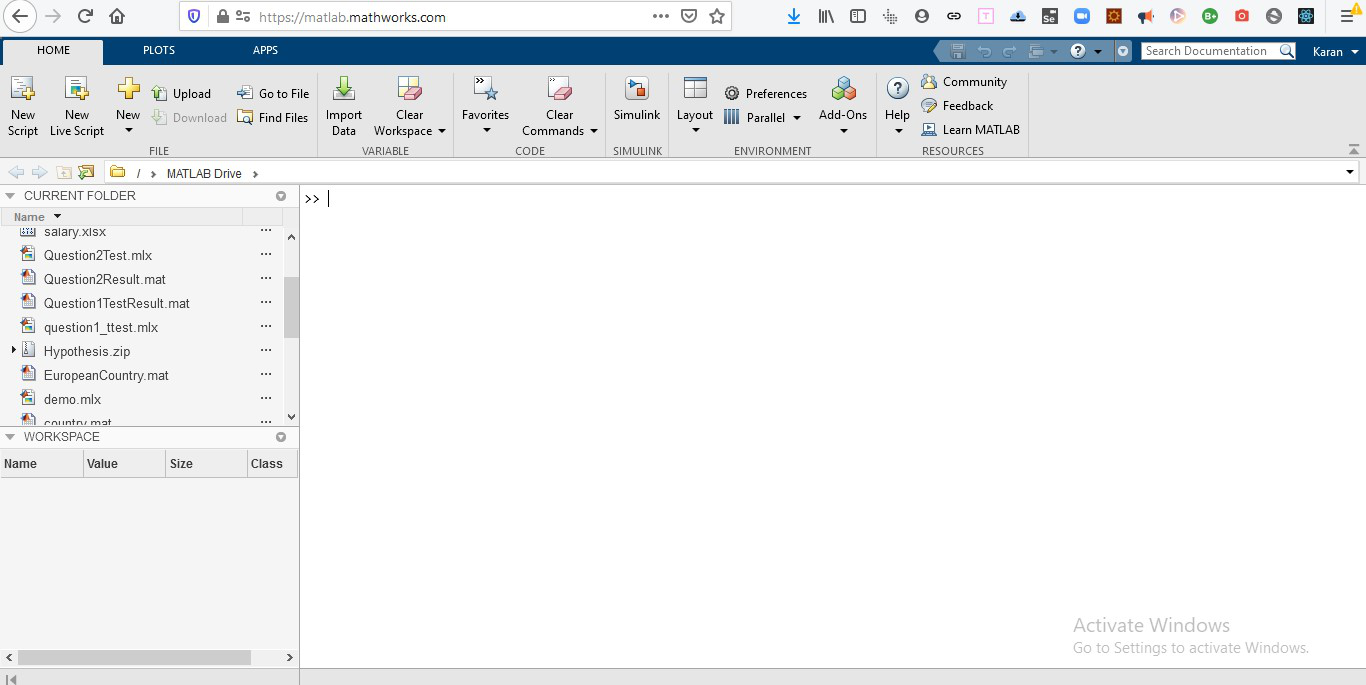This screenshot has width=1366, height=685.
Task: Click the browse for folder icon
Action: pyautogui.click(x=86, y=172)
